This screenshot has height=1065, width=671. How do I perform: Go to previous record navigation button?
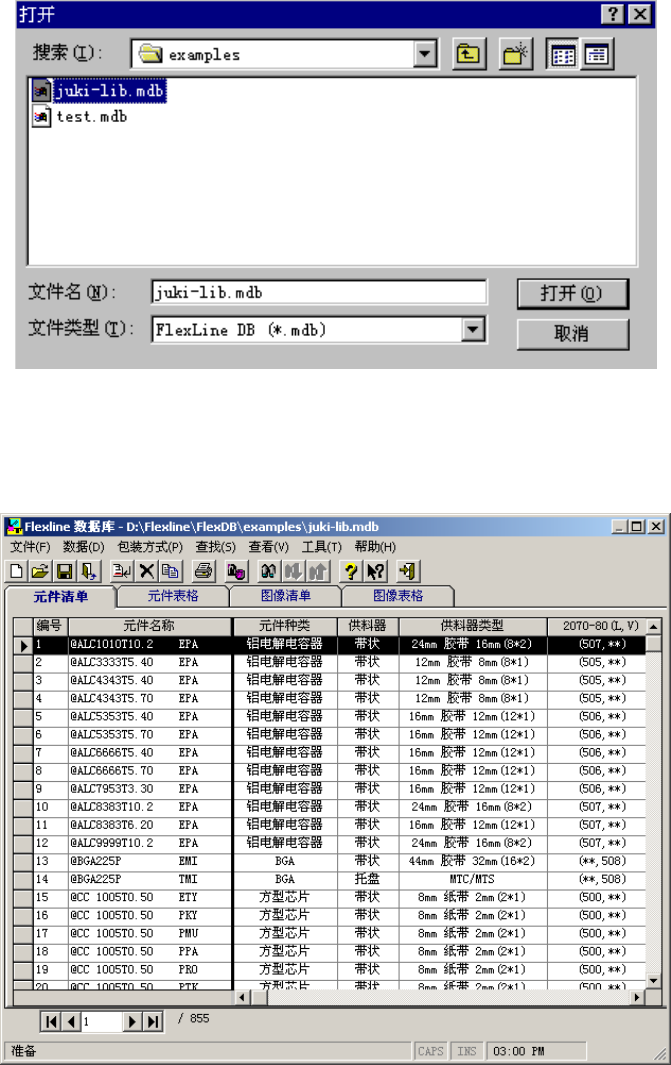71,1021
